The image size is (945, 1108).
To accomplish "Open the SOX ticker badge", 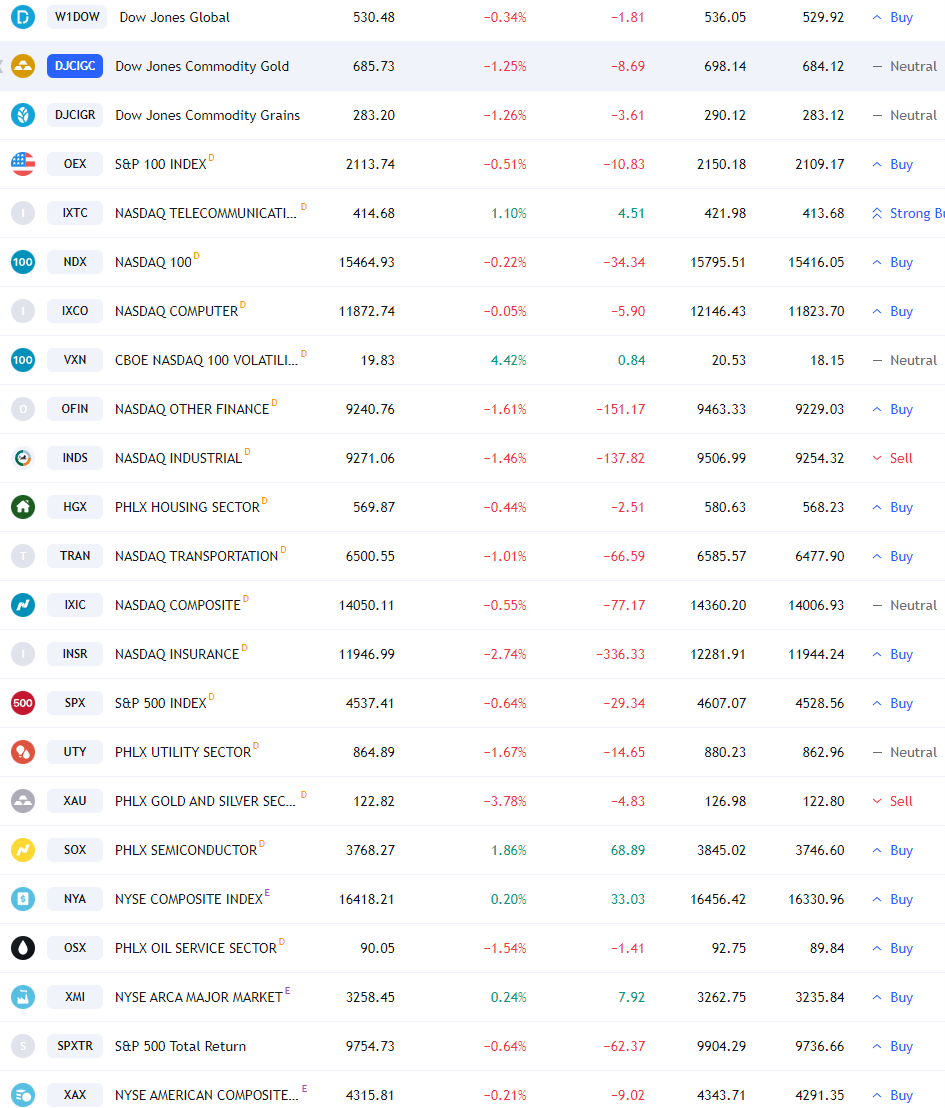I will pyautogui.click(x=75, y=850).
